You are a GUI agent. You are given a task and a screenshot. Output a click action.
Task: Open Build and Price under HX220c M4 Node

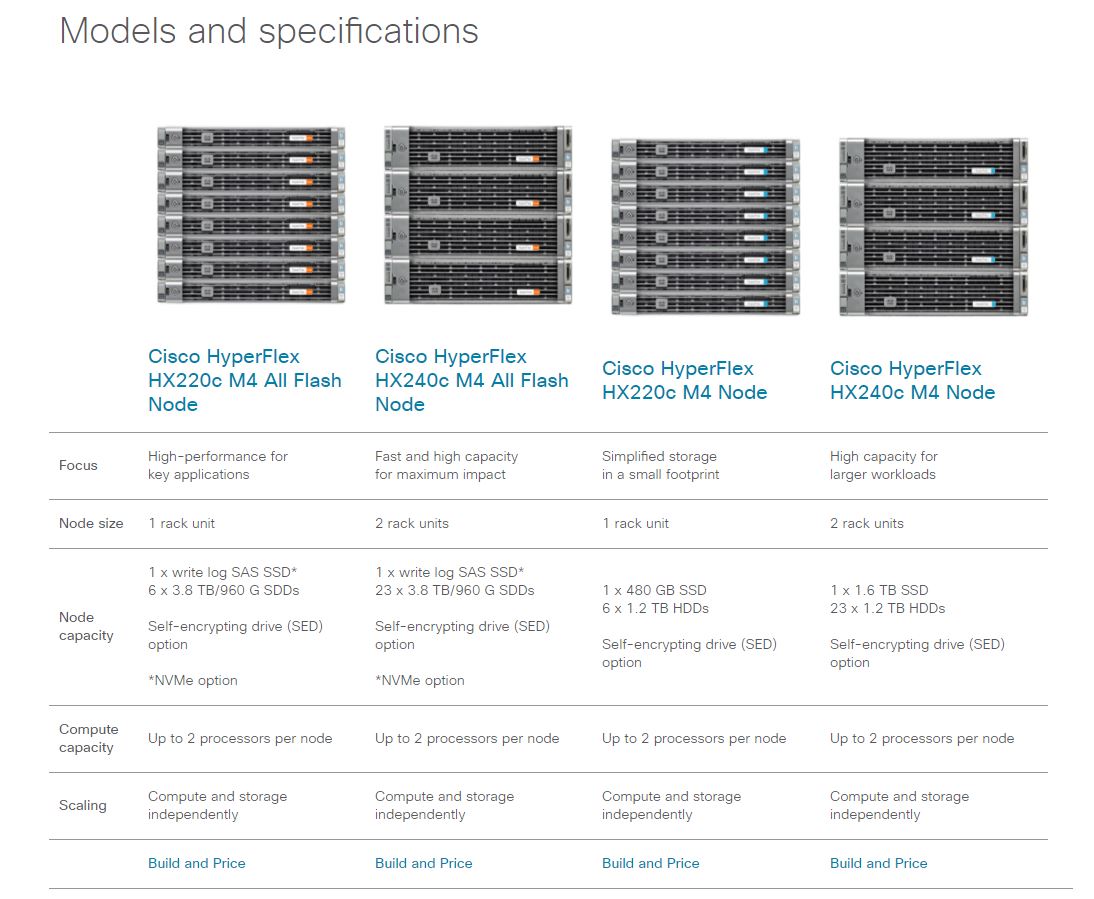pos(650,863)
